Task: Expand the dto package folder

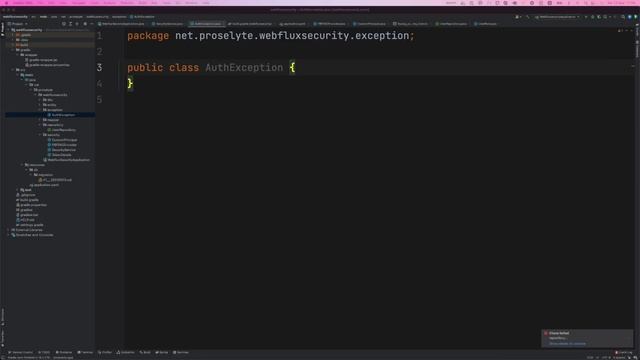Action: [40, 100]
